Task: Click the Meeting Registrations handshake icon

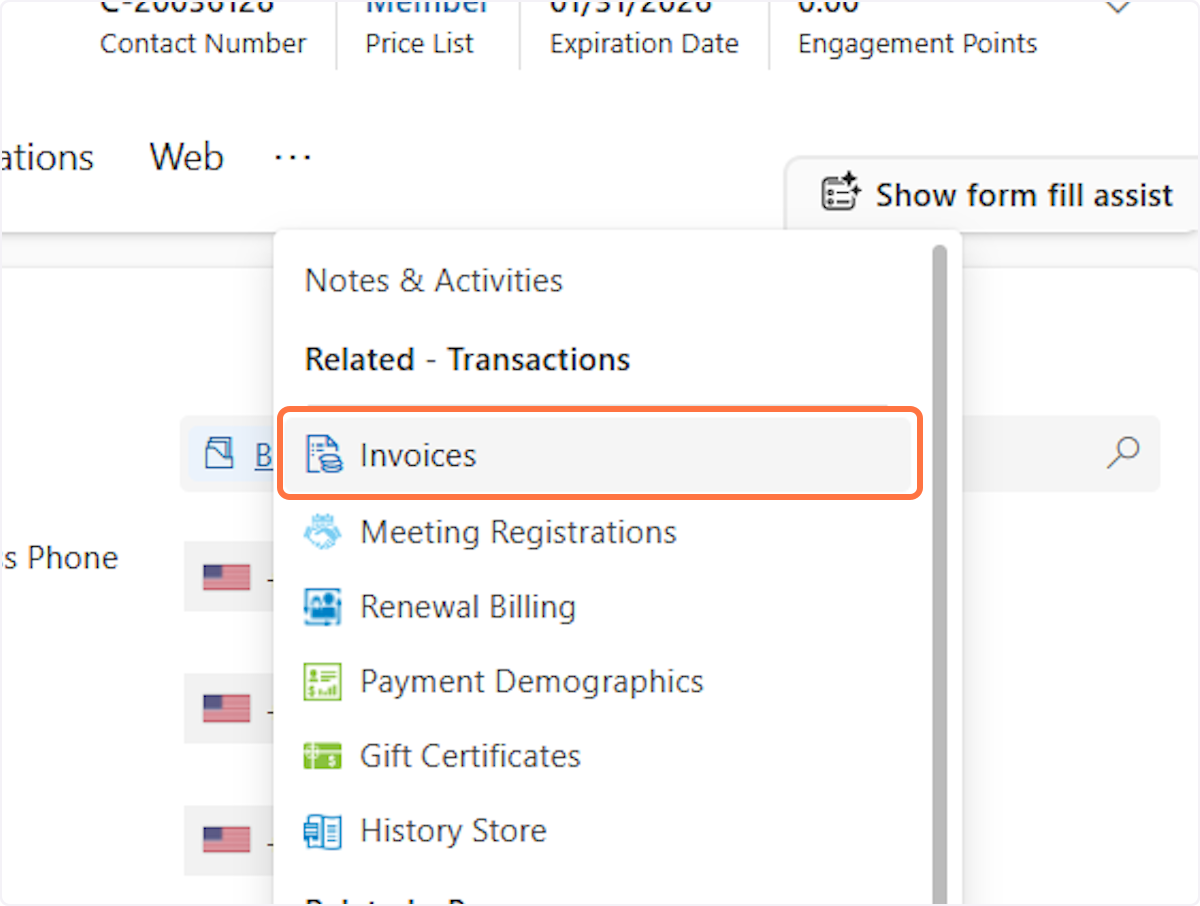Action: [x=323, y=532]
